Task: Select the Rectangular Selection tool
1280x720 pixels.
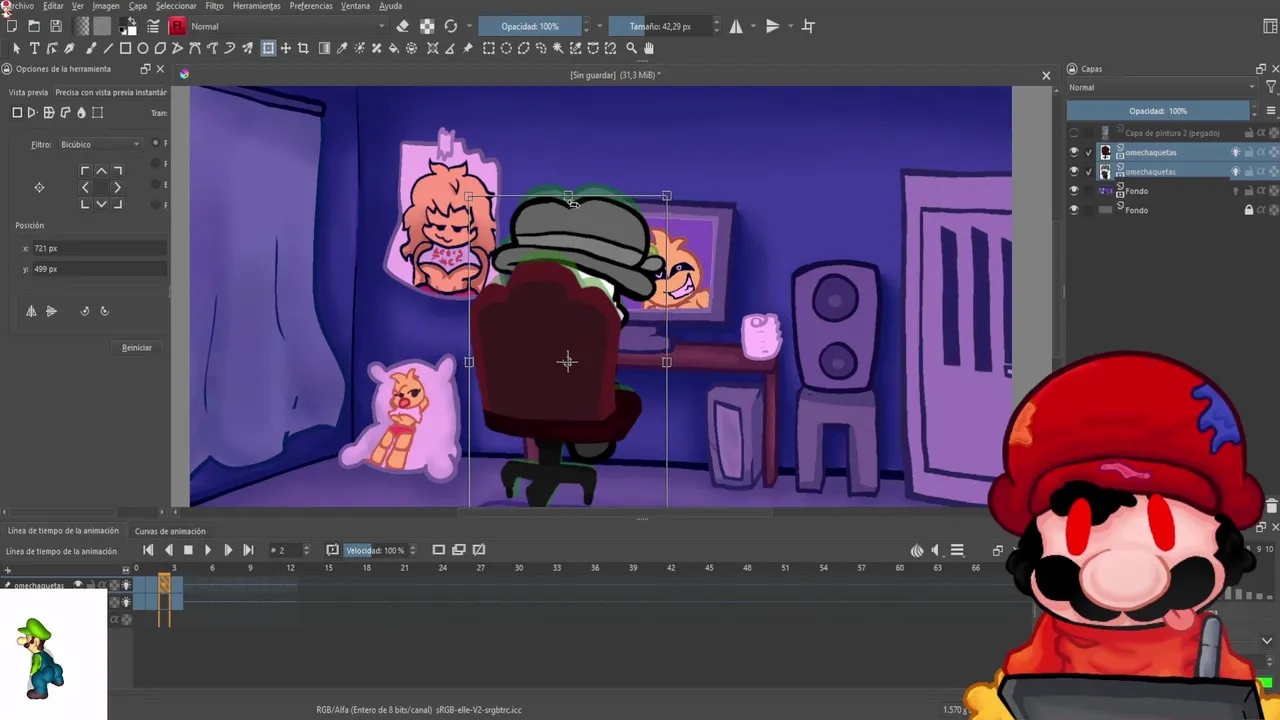Action: click(489, 48)
